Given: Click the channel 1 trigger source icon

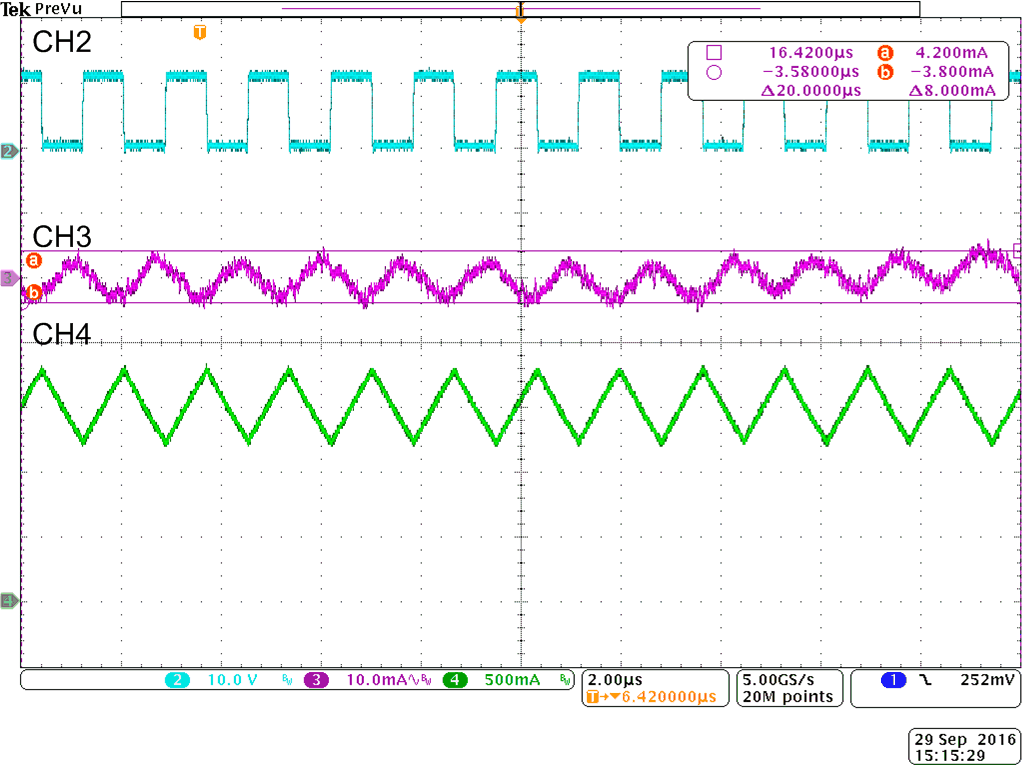Looking at the screenshot, I should coord(892,678).
